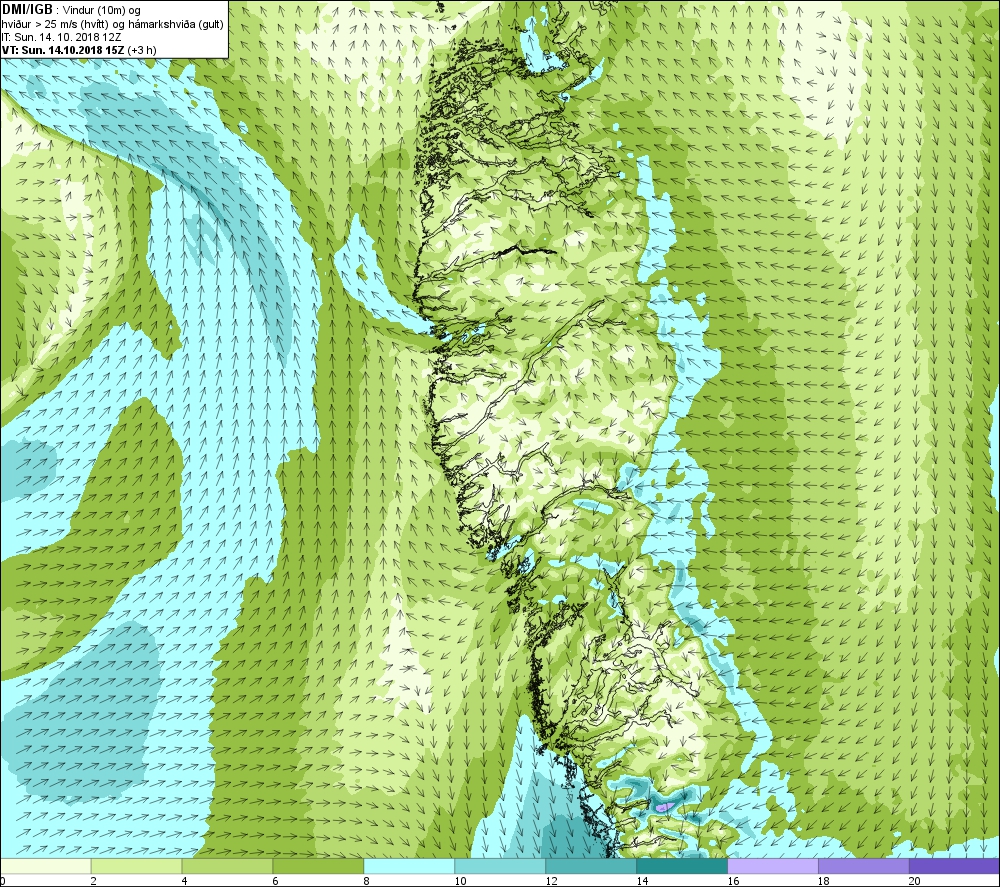Click the 6–8 m/s dark green swatch
The height and width of the screenshot is (887, 1000).
tap(318, 866)
